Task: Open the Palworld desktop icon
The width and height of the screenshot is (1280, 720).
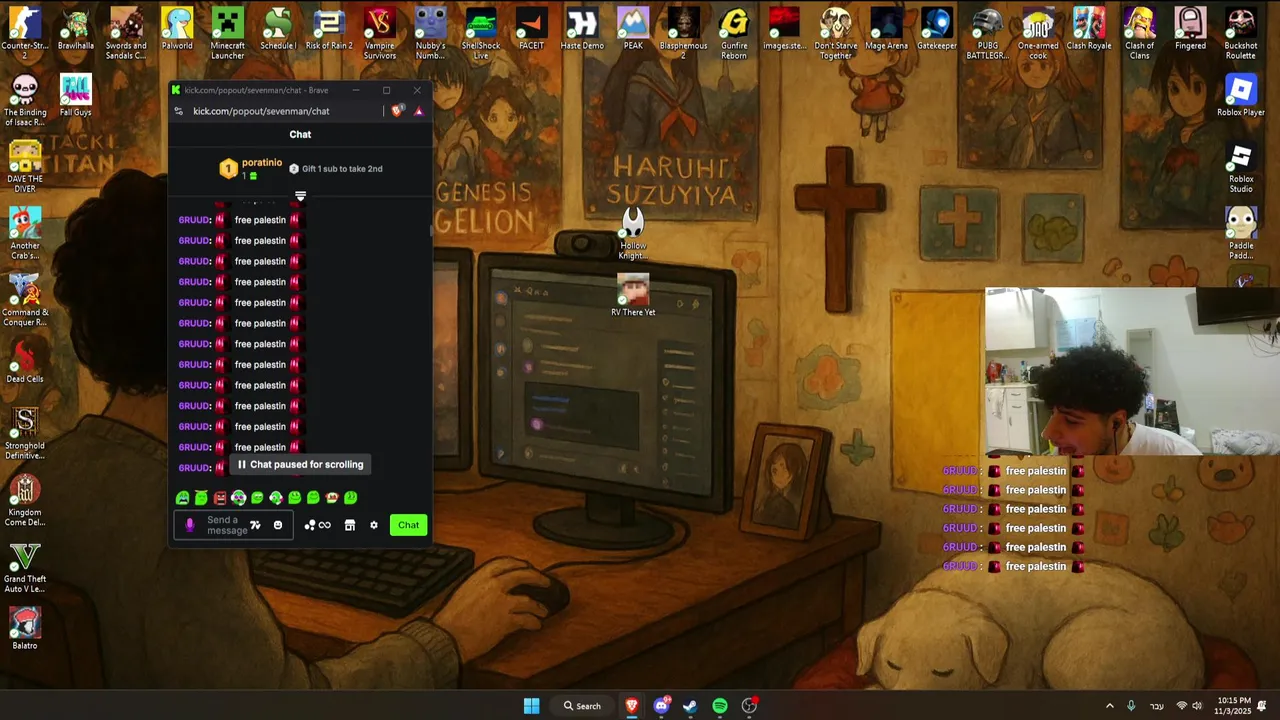Action: [x=177, y=30]
